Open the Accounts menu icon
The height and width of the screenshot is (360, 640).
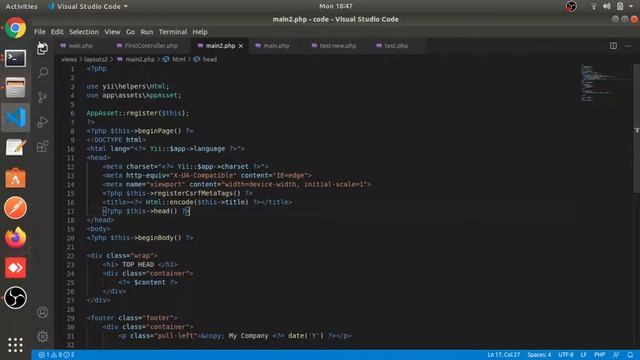42,312
